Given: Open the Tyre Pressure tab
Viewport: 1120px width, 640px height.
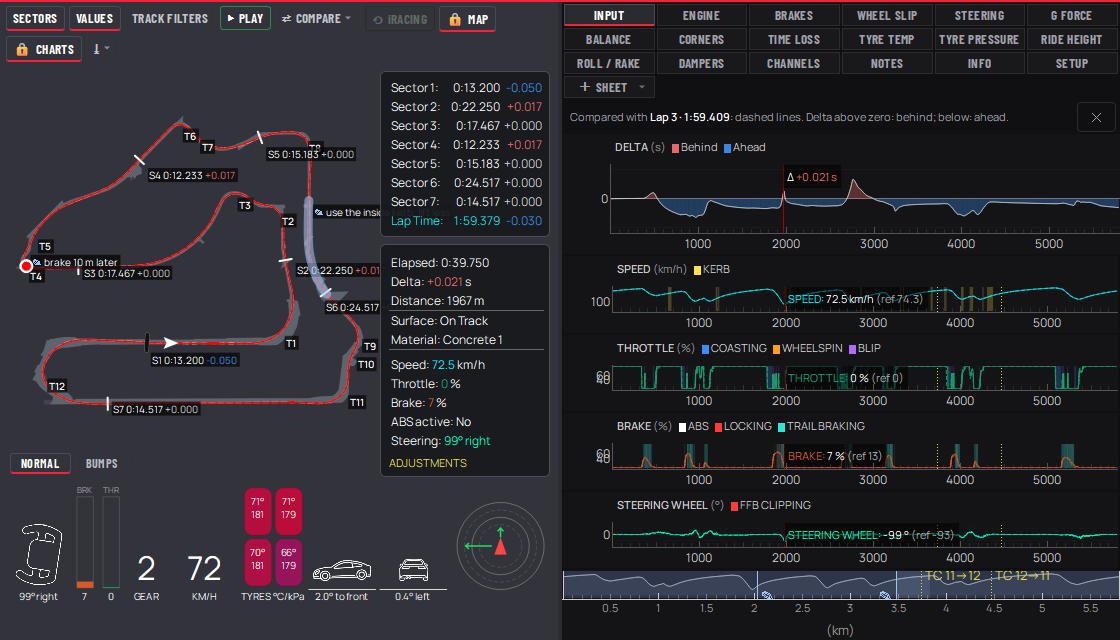Looking at the screenshot, I should (979, 39).
